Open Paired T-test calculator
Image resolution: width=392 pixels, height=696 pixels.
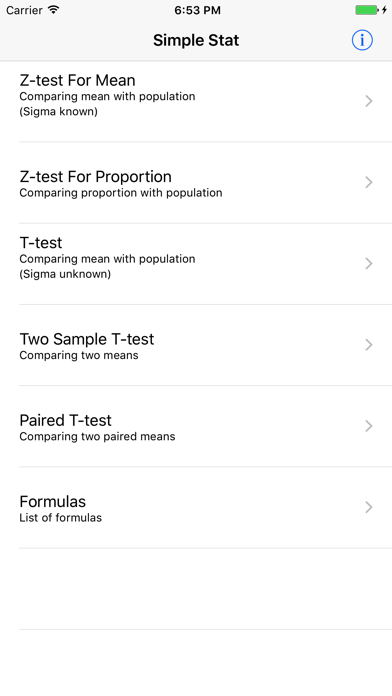pos(196,426)
